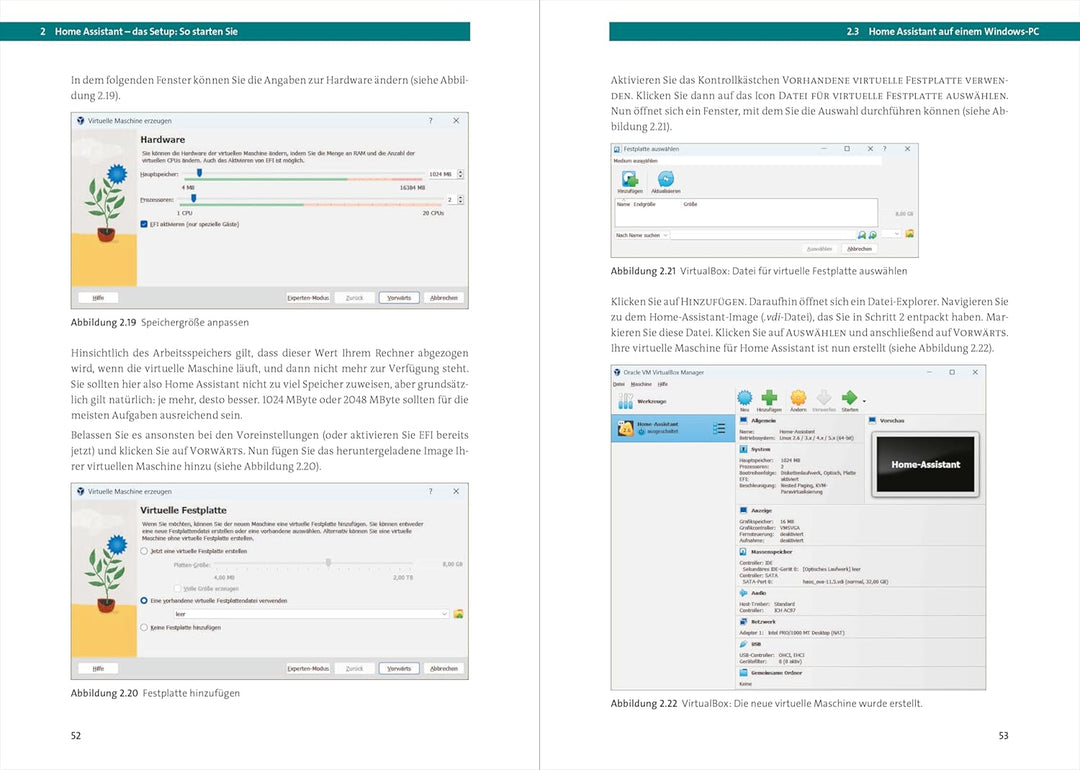
Task: Click the Werkzeuge tools icon in the sidebar
Action: (x=626, y=401)
